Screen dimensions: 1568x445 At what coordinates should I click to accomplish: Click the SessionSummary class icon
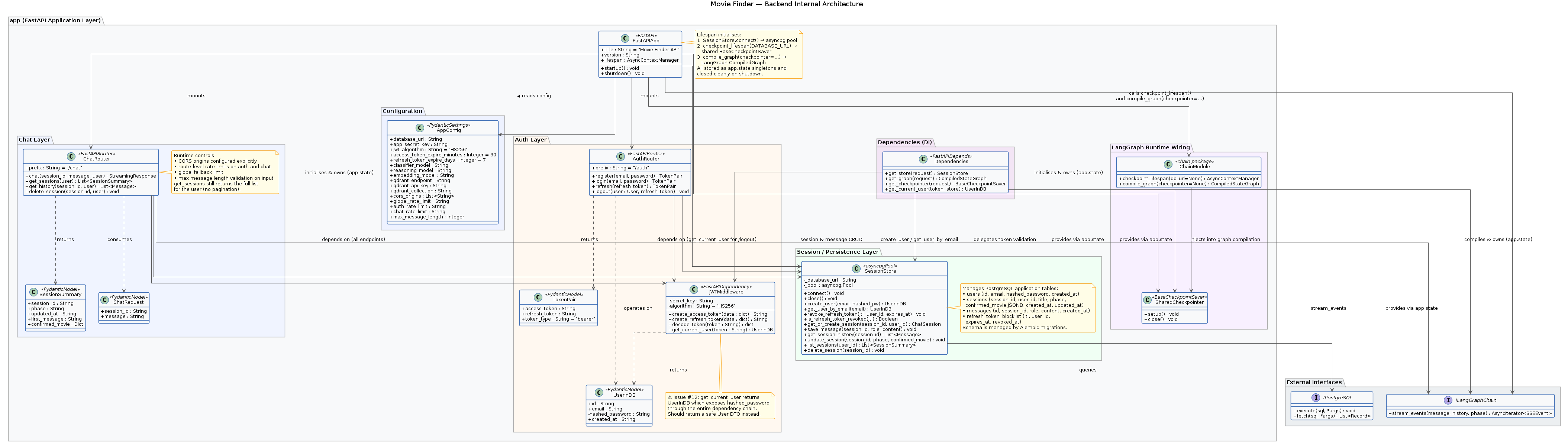(33, 292)
